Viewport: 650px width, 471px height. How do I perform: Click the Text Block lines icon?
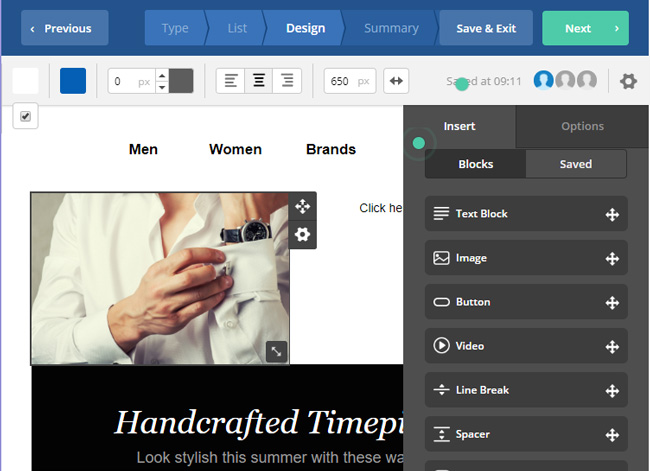[441, 214]
